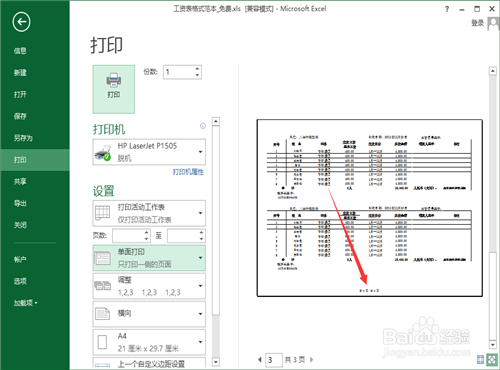500x370 pixels.
Task: Go to previous page in preview
Action: pos(260,360)
